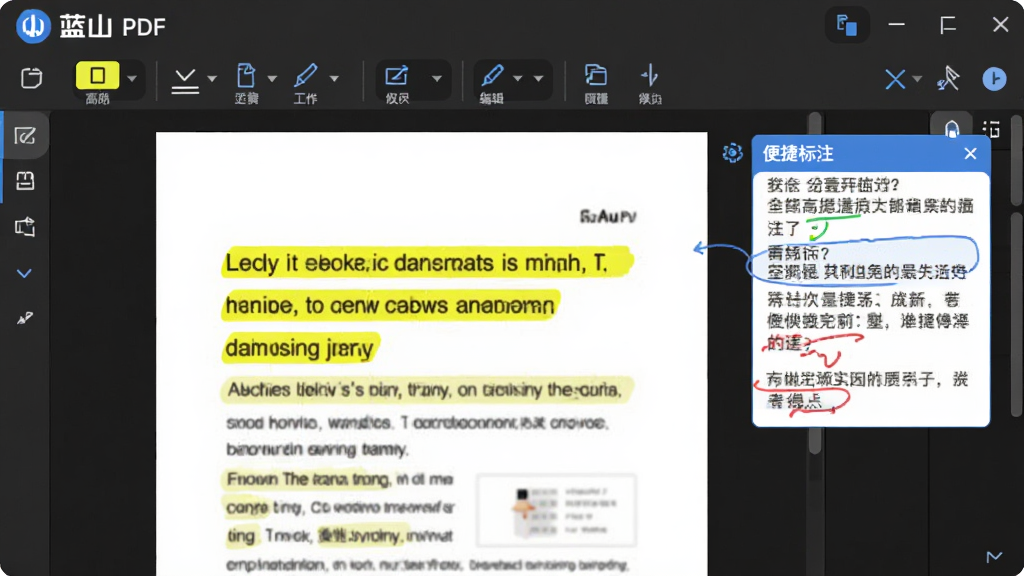
Task: Open the underline tool dropdown arrow
Action: [x=212, y=79]
